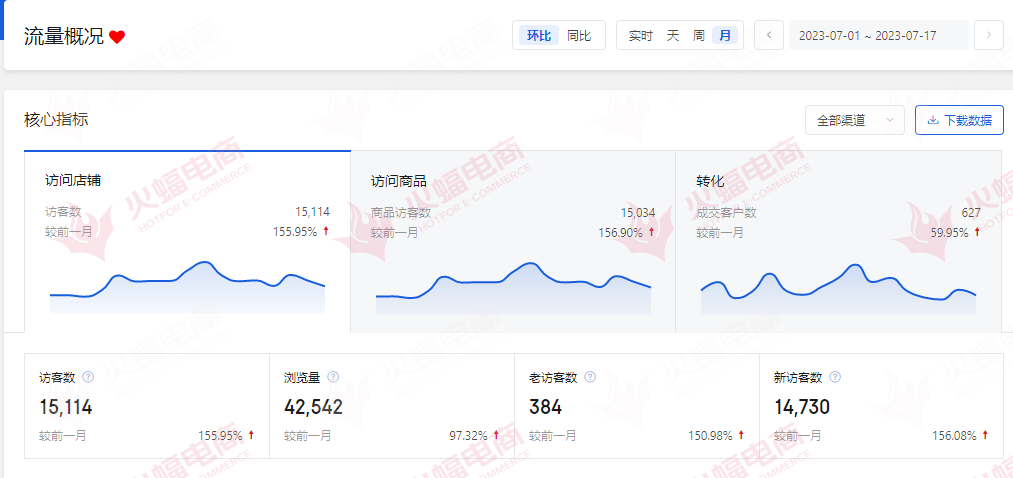Click the red heart favorite icon
Screen dimensions: 1013x478
click(117, 37)
